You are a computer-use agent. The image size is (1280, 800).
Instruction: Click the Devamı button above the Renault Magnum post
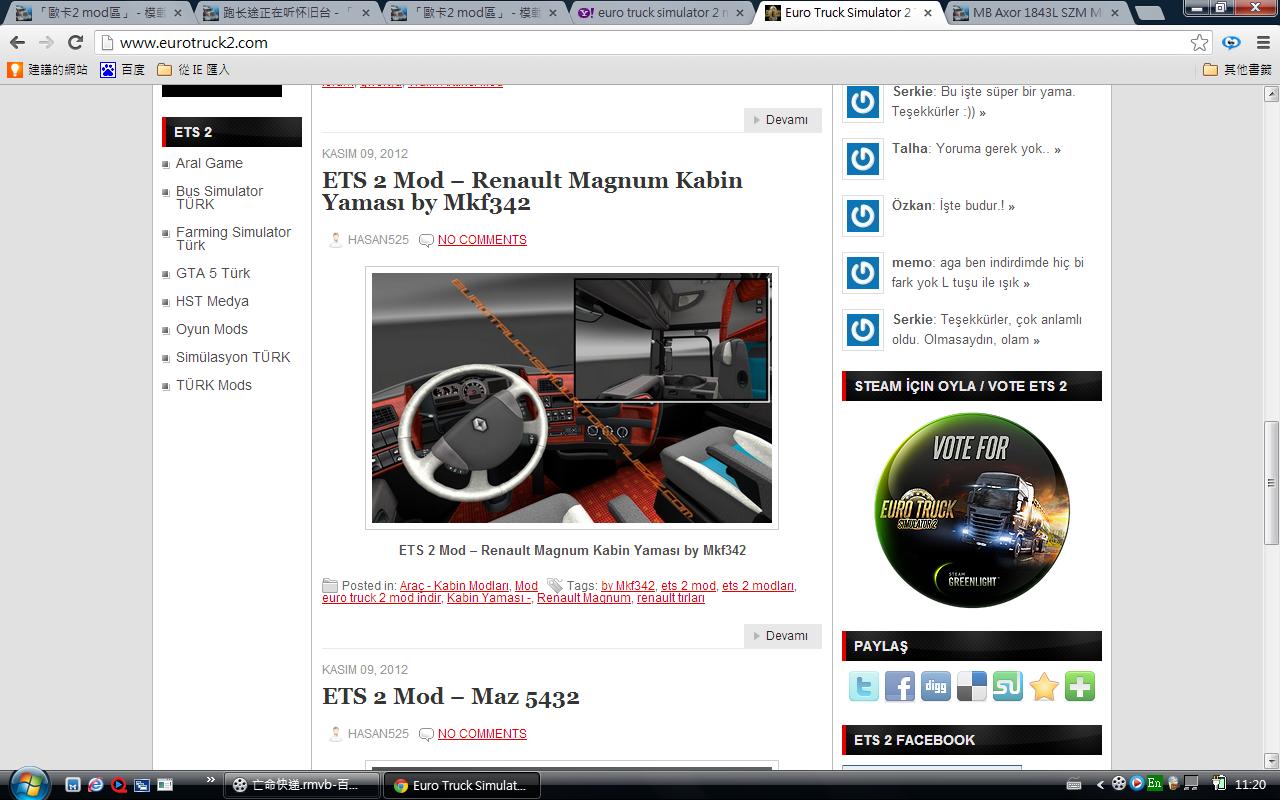[783, 120]
